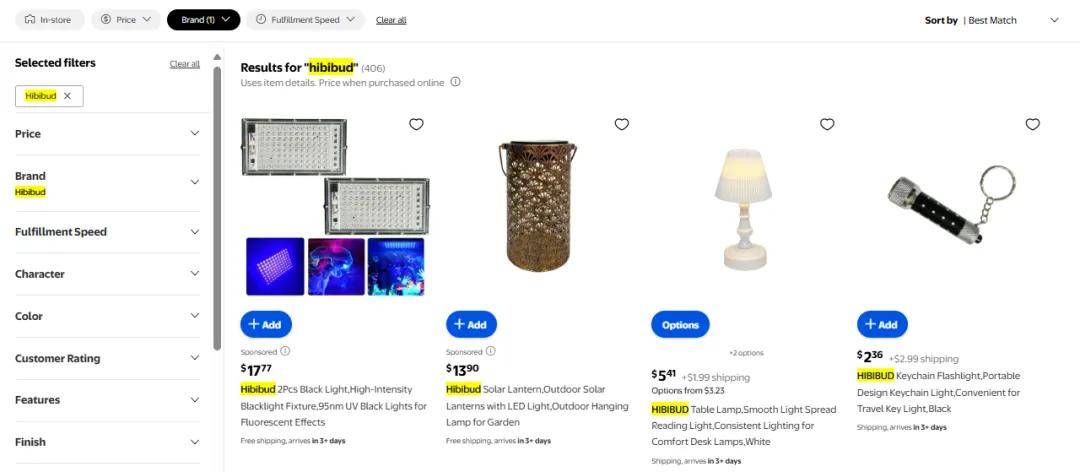Screen dimensions: 1080x472
Task: Click Clear all link in Selected filters
Action: coord(184,64)
